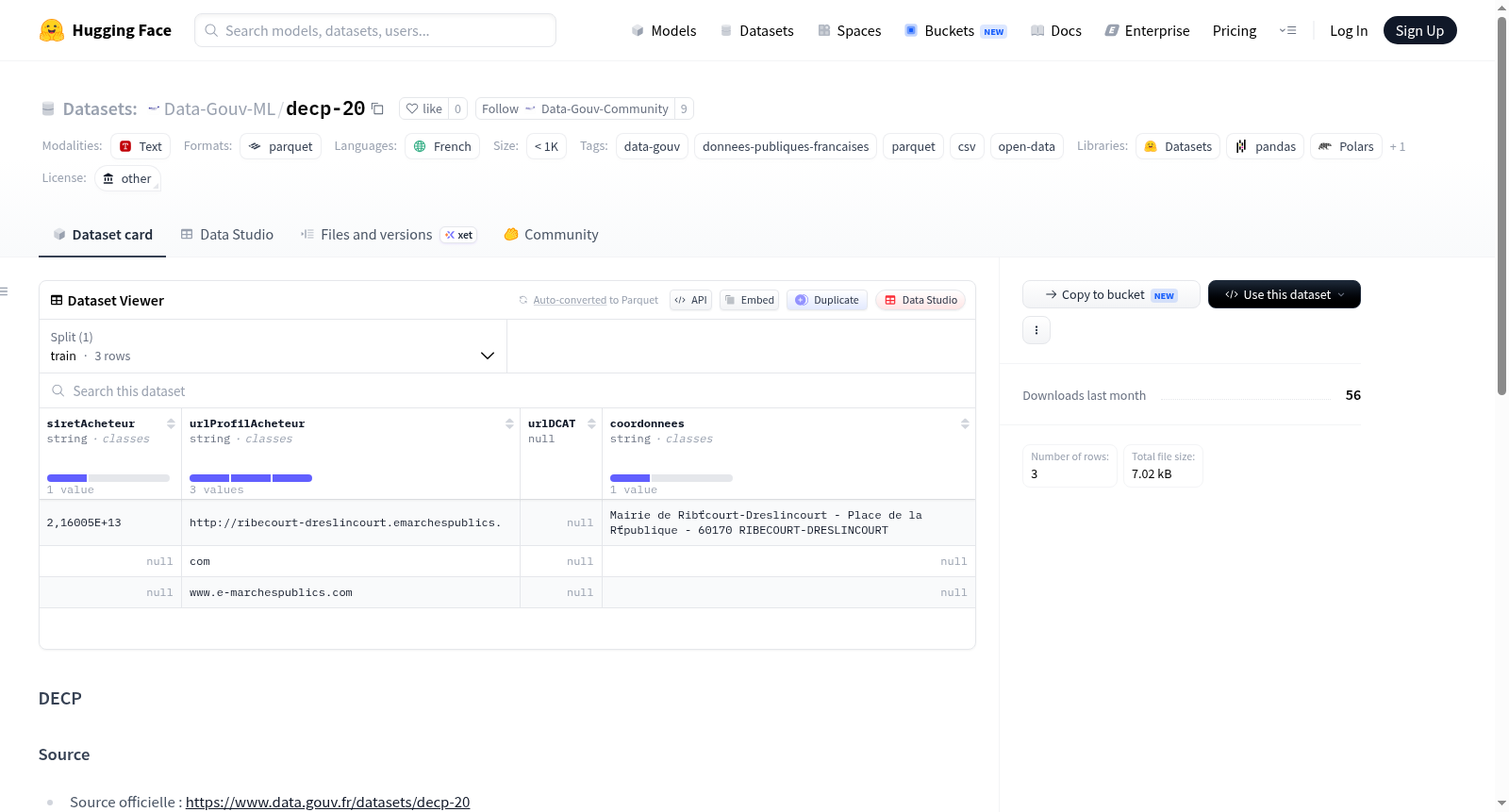1509x812 pixels.
Task: Focus the main search models field
Action: pyautogui.click(x=375, y=30)
